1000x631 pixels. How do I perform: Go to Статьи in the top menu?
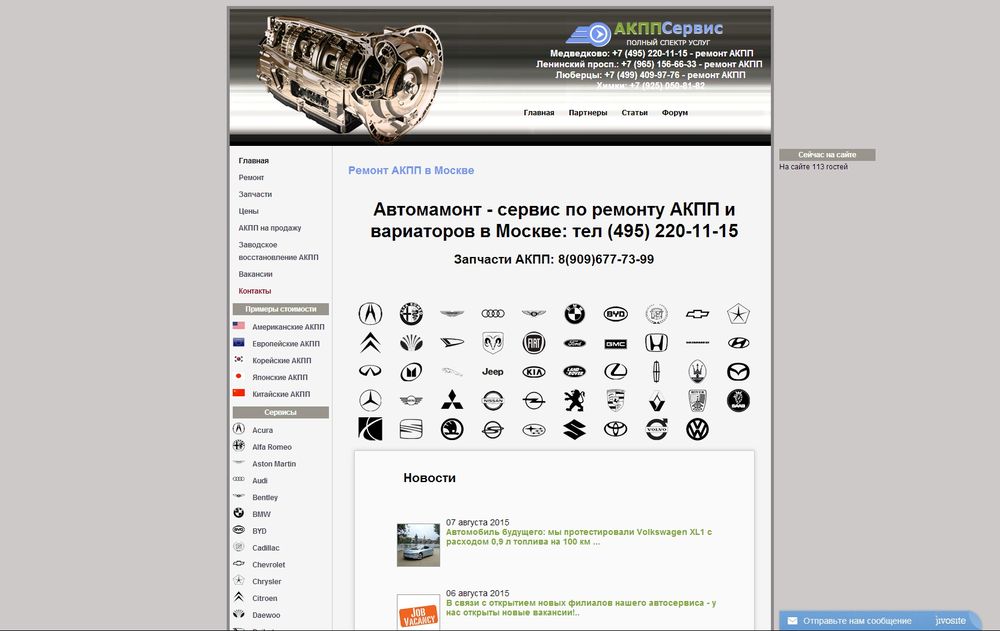634,113
